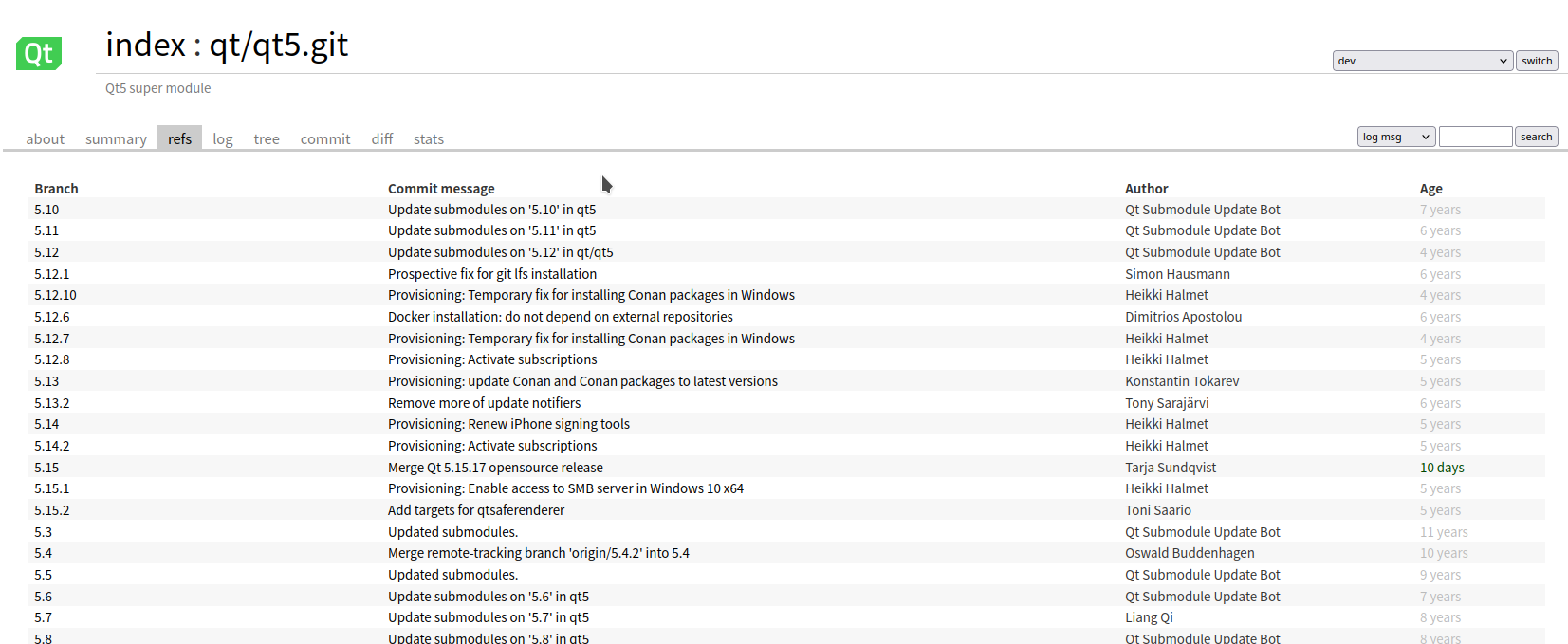Open commit "Provisioning: Enable access to SMB server"
Screen dimensions: 1568x644
[565, 488]
